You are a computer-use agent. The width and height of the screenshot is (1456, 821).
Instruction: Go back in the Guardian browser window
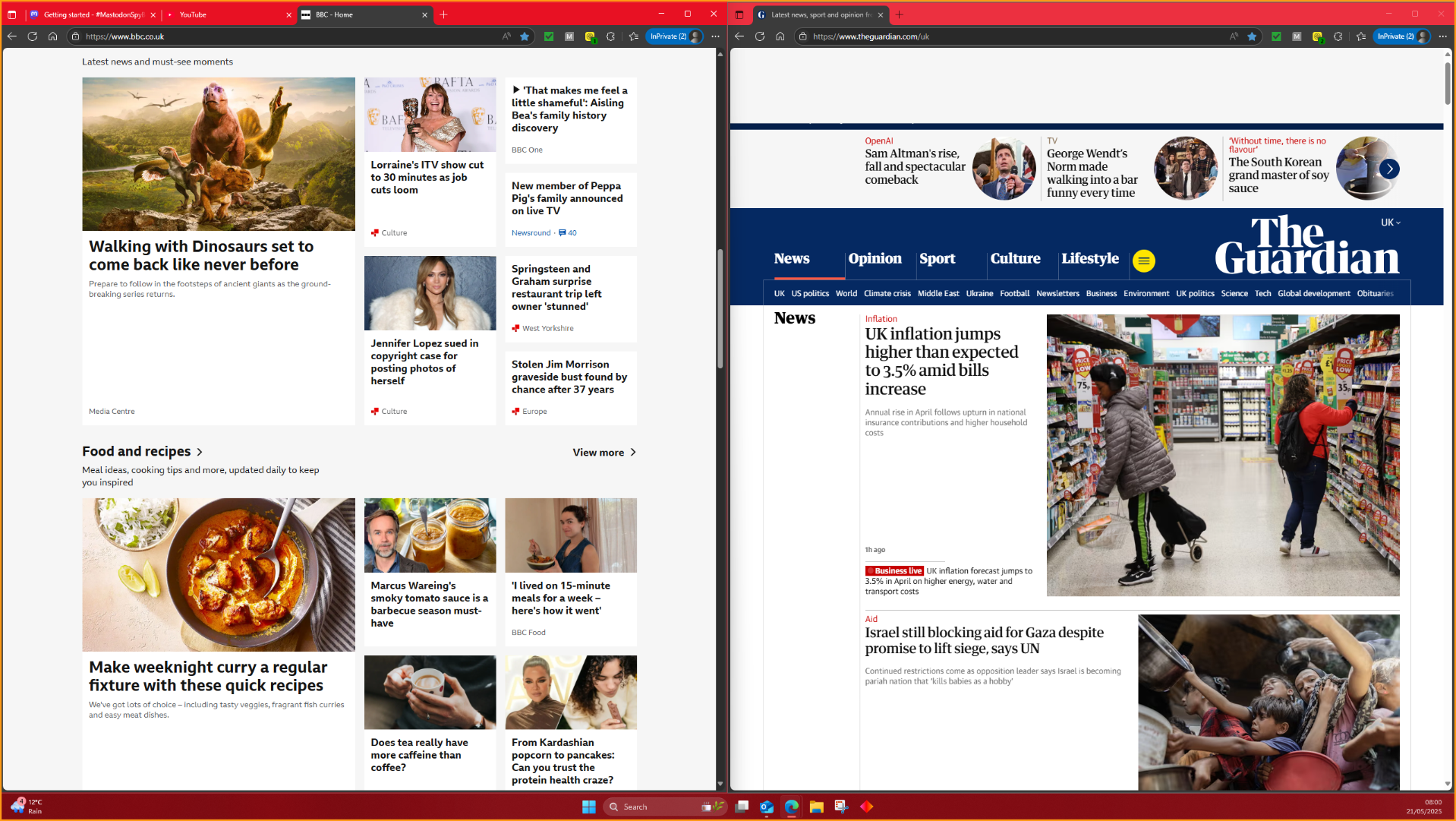[739, 36]
